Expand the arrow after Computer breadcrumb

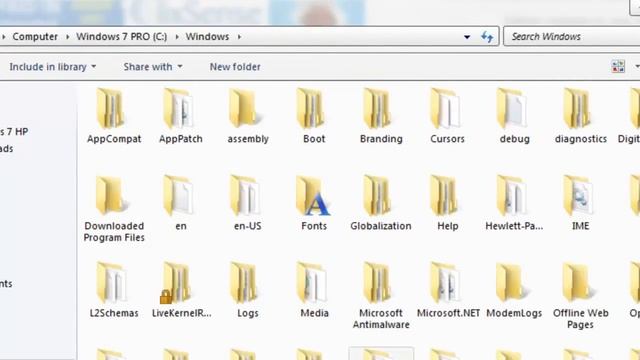67,37
